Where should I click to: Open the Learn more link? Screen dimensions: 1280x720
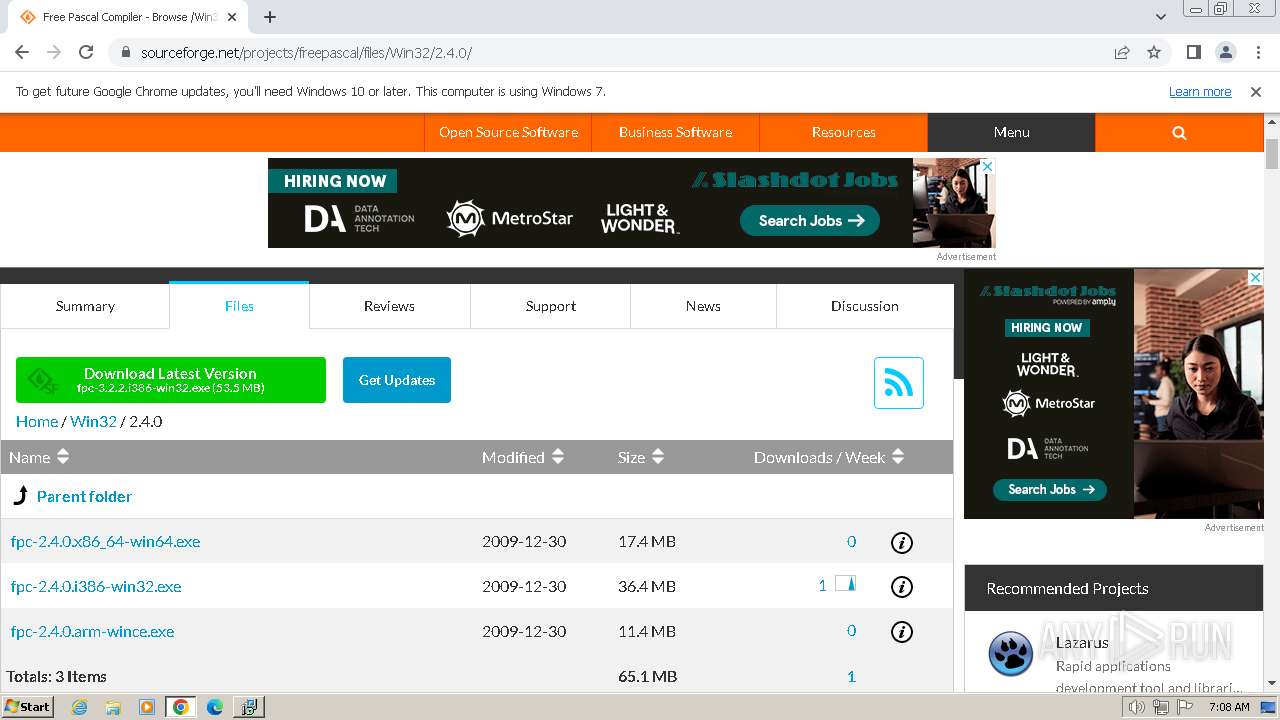[x=1200, y=91]
